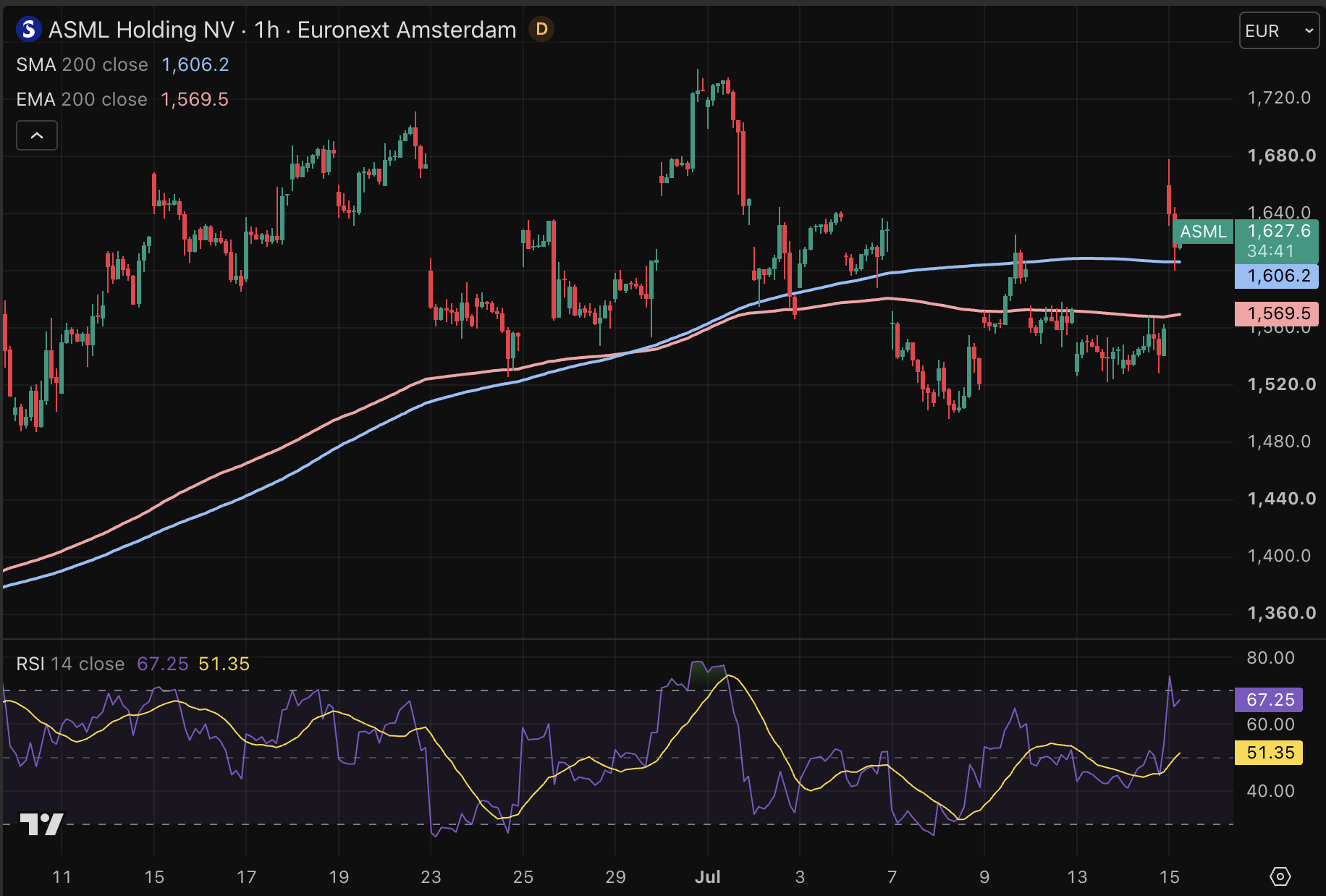Click the 23 date marker on time axis
1326x896 pixels.
click(431, 876)
